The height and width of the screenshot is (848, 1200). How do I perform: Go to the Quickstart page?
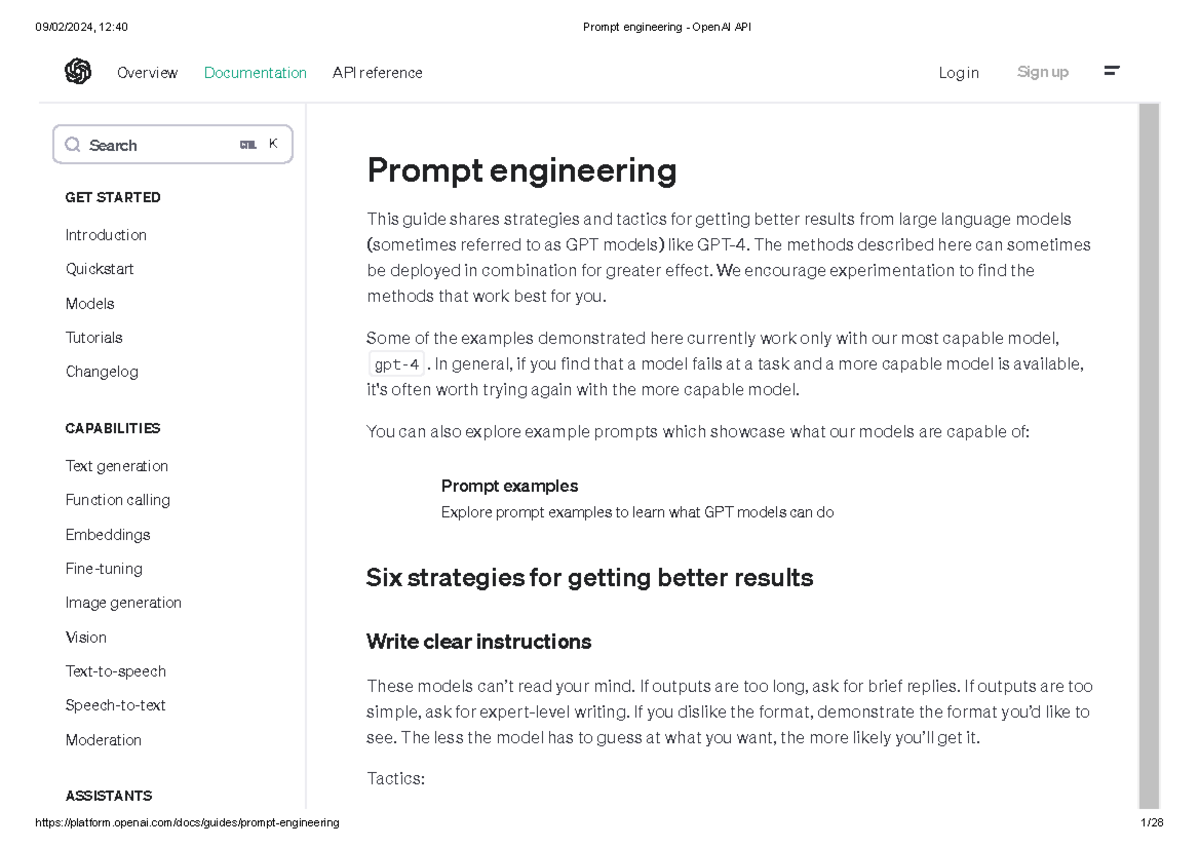100,269
